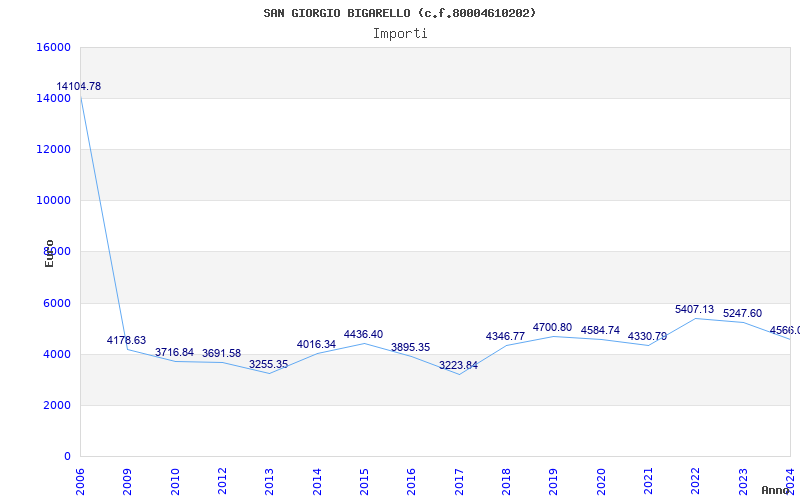Select the data label 3223.84

tap(458, 365)
